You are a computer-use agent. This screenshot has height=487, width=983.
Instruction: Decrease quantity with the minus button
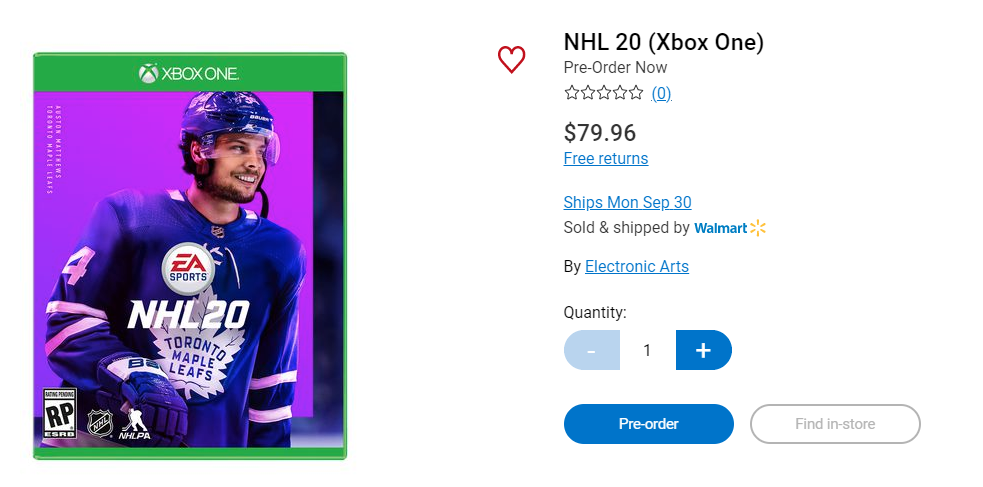[591, 350]
